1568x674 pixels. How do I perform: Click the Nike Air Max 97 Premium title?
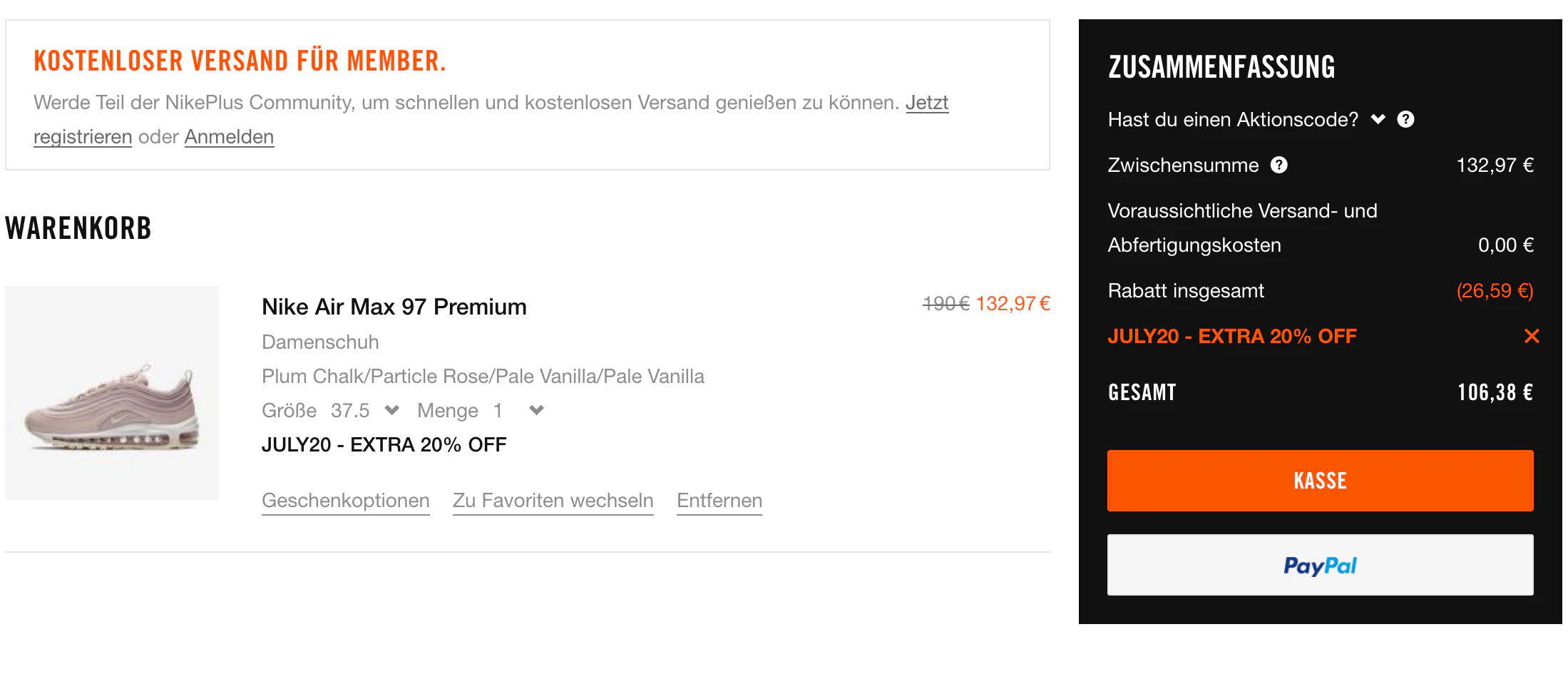point(394,307)
